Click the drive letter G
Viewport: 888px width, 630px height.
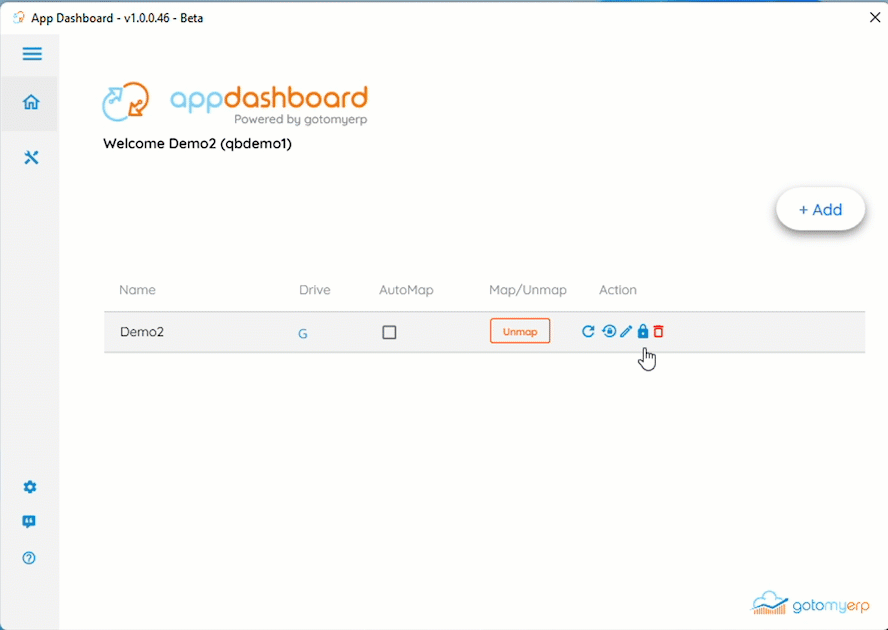coord(303,334)
